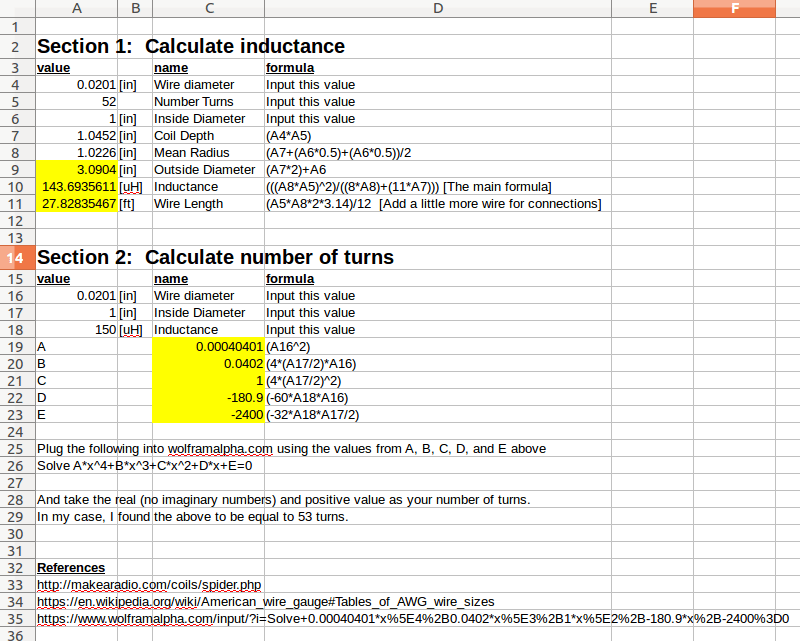The height and width of the screenshot is (641, 800).
Task: Click the '(A16^2)' formula text
Action: pyautogui.click(x=288, y=347)
